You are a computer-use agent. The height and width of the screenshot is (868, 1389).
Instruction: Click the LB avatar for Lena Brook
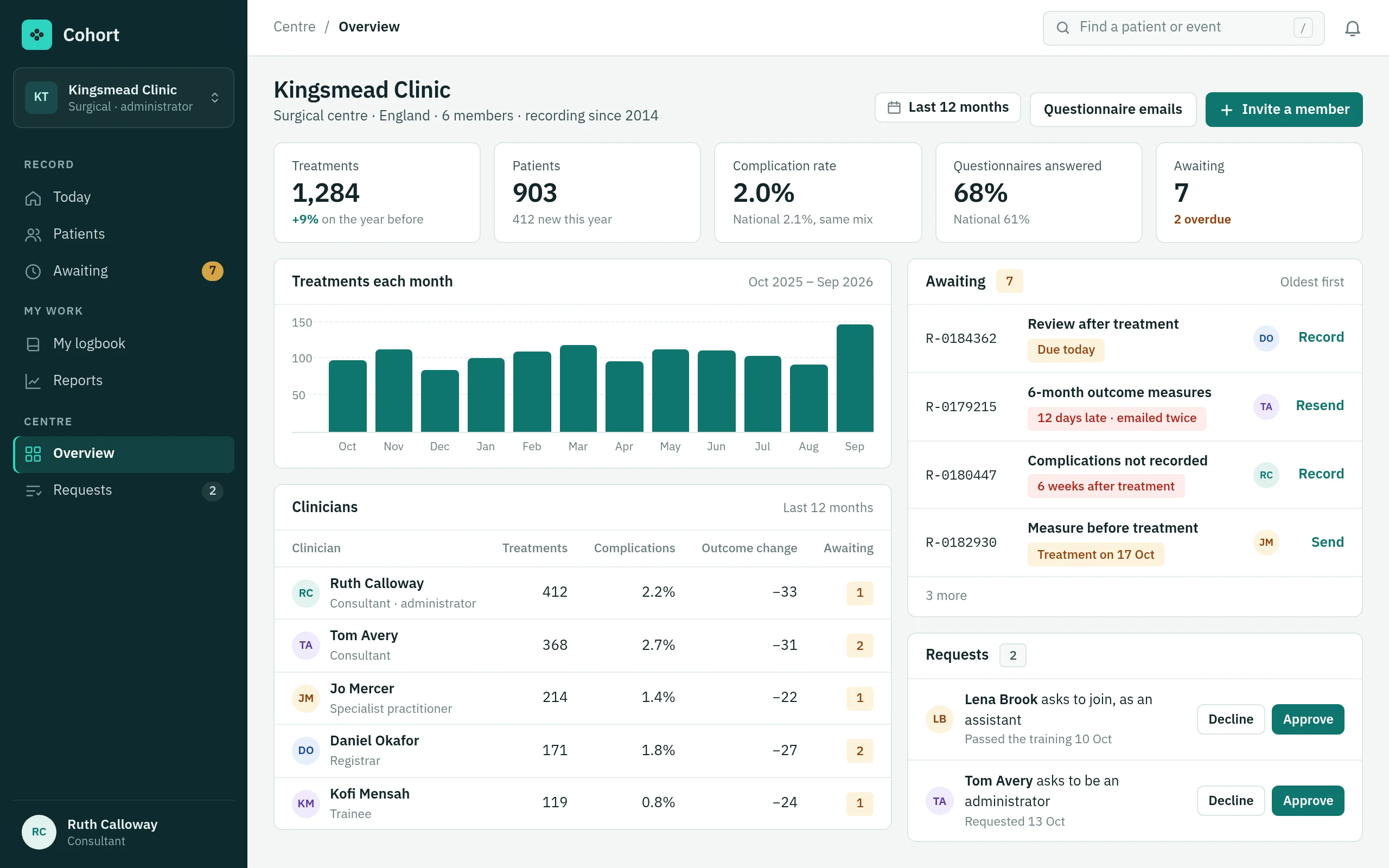(x=939, y=719)
